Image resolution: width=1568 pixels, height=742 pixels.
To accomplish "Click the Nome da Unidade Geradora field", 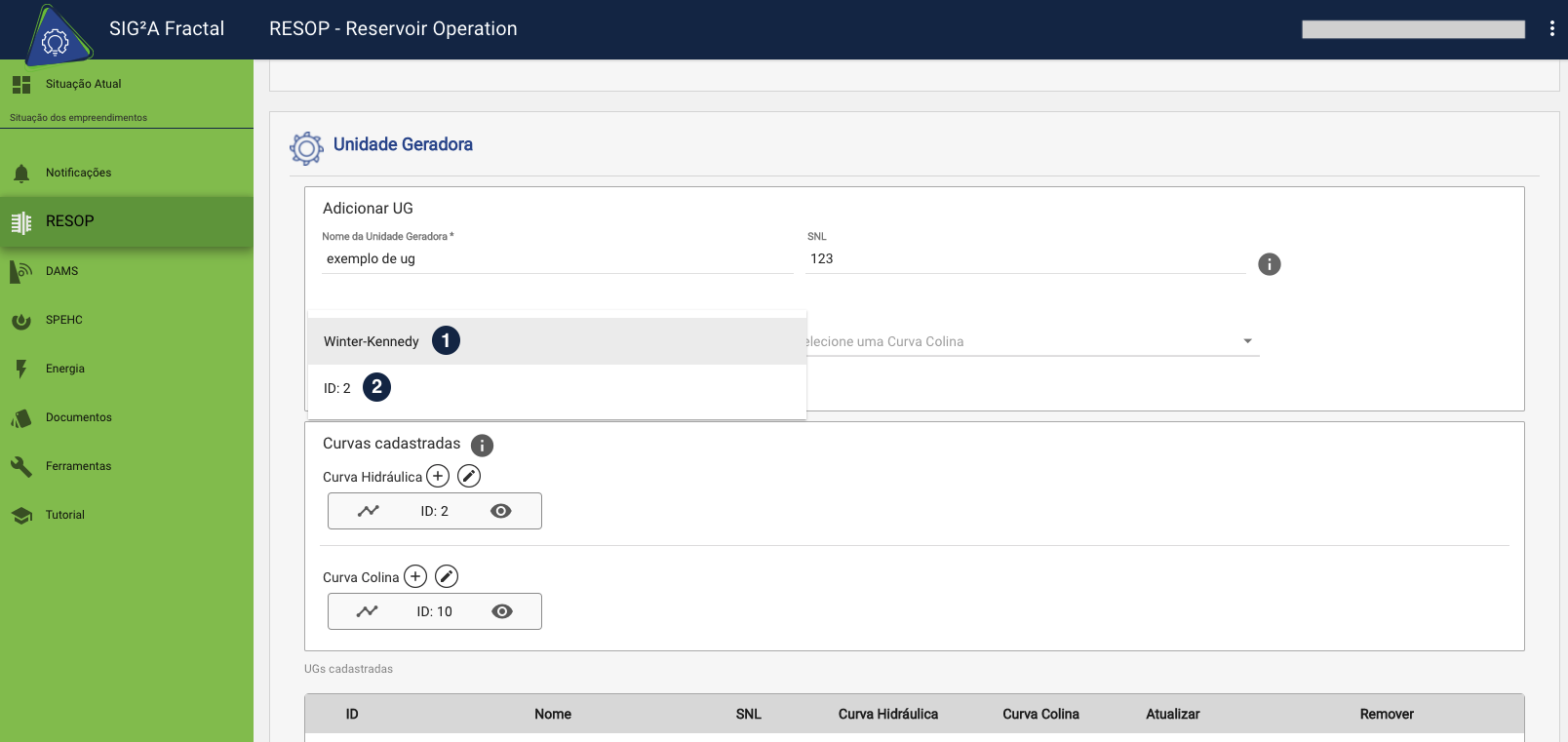I will click(x=558, y=259).
